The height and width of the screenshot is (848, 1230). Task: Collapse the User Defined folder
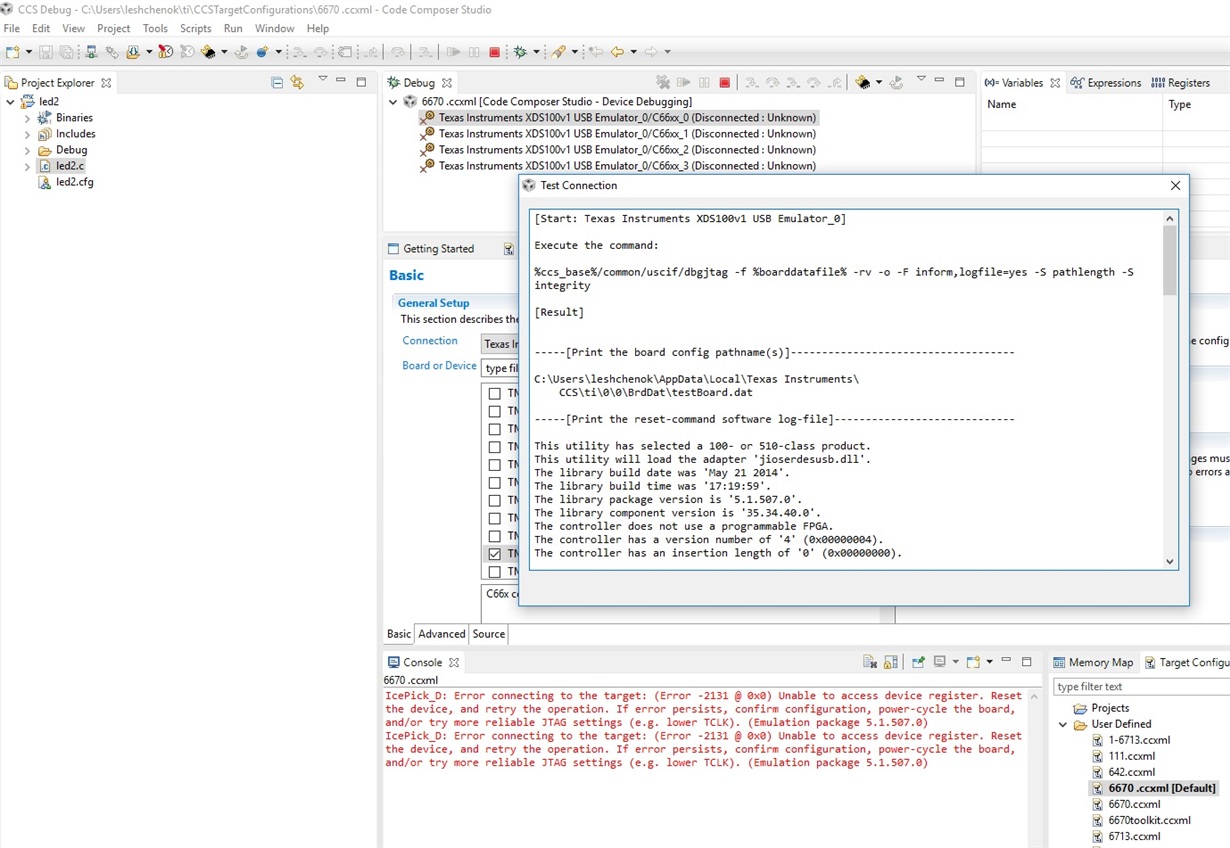point(1063,724)
